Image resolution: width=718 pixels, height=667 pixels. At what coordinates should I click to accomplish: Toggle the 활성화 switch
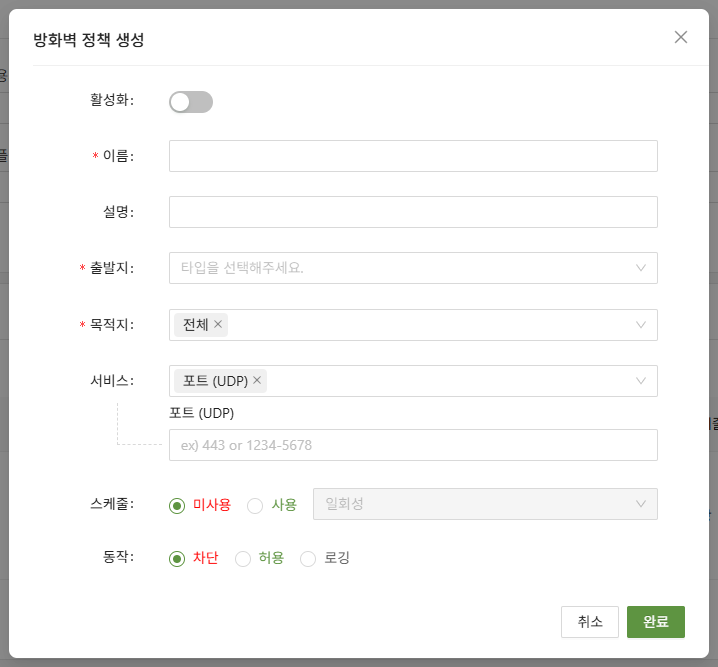point(191,101)
